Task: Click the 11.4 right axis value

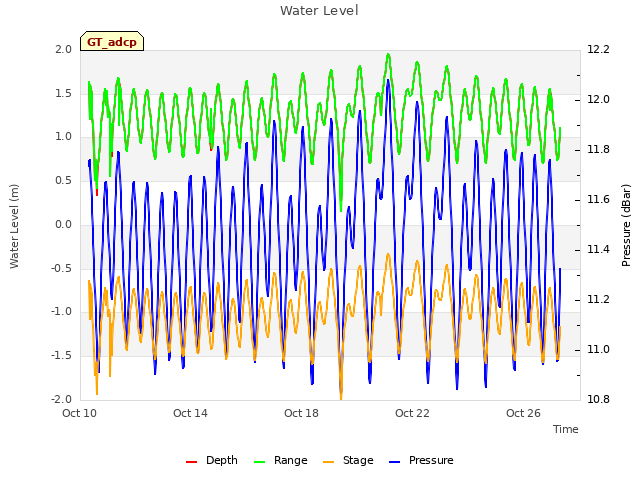Action: (598, 249)
